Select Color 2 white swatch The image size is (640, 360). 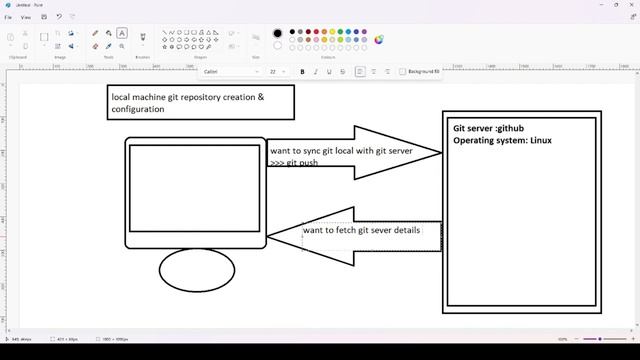click(278, 45)
